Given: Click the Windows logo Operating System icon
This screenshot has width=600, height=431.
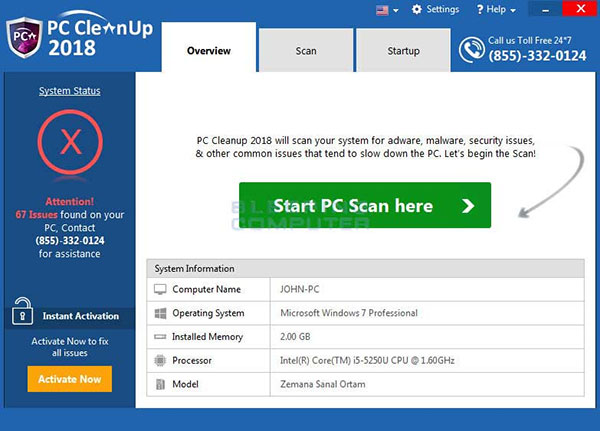Looking at the screenshot, I should (160, 313).
